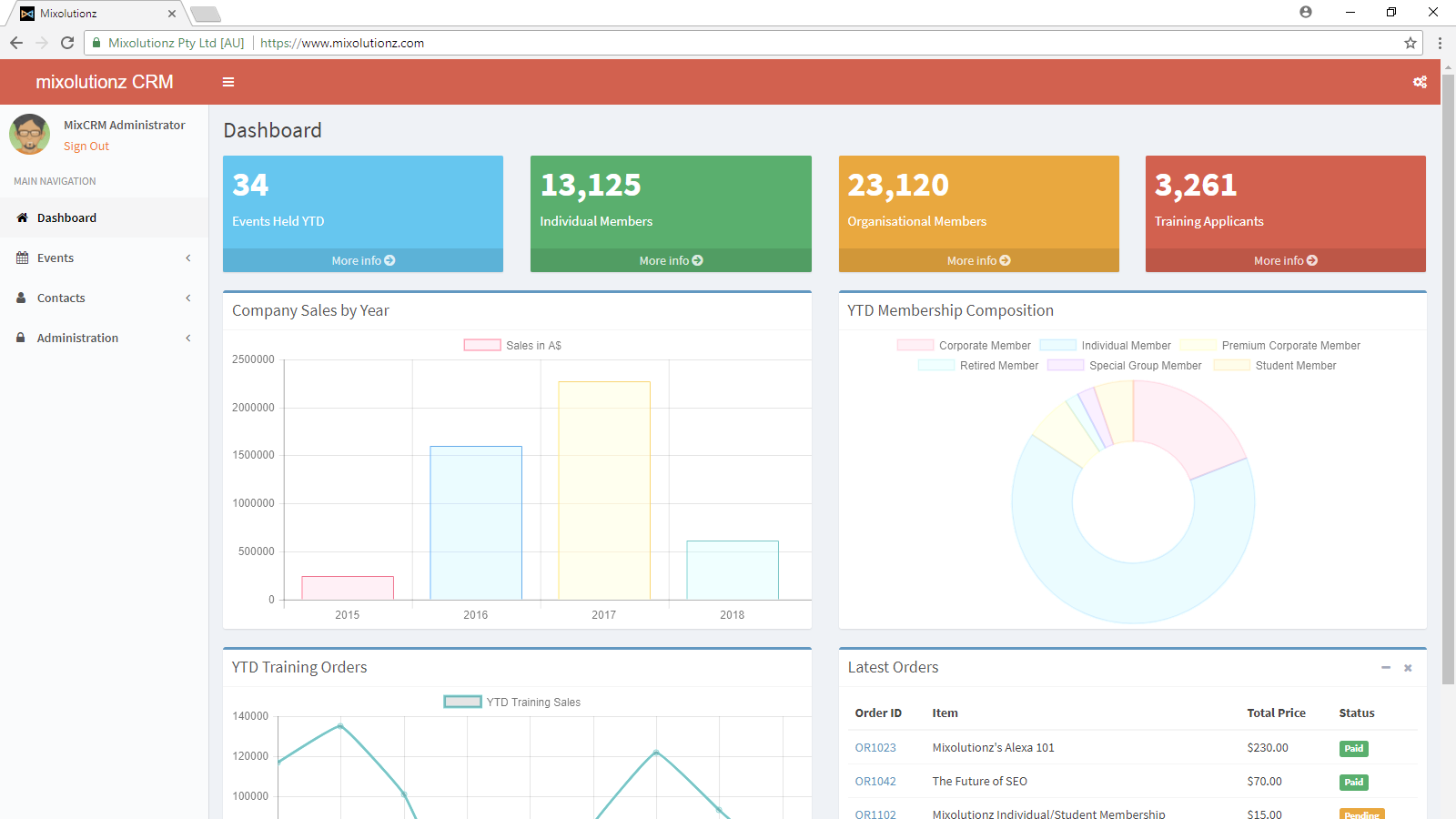Click the Mixolutionz's Alexa 101 item
This screenshot has width=1456, height=819.
[x=993, y=748]
